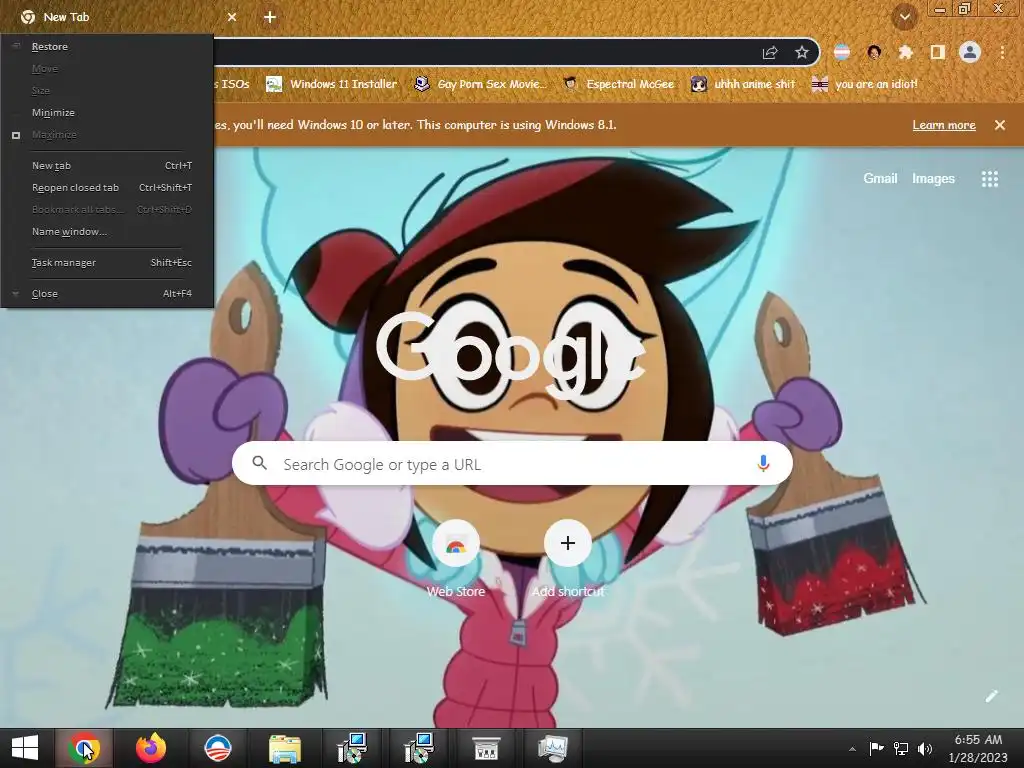Open uhhh anime bookmark
Screen dimensions: 1024x768
pyautogui.click(x=744, y=84)
